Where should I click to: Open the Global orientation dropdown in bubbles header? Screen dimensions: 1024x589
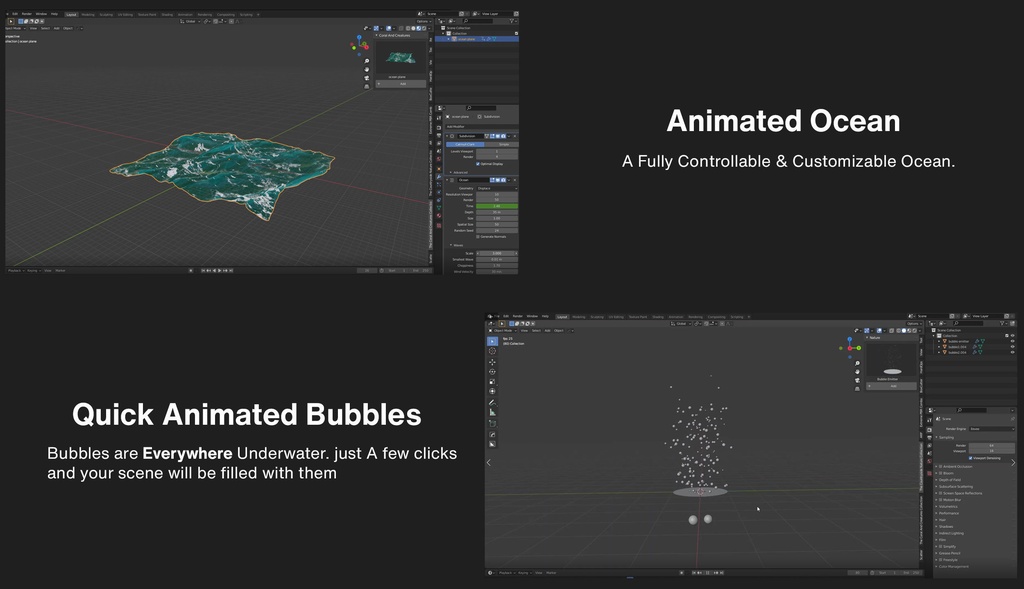tap(681, 324)
